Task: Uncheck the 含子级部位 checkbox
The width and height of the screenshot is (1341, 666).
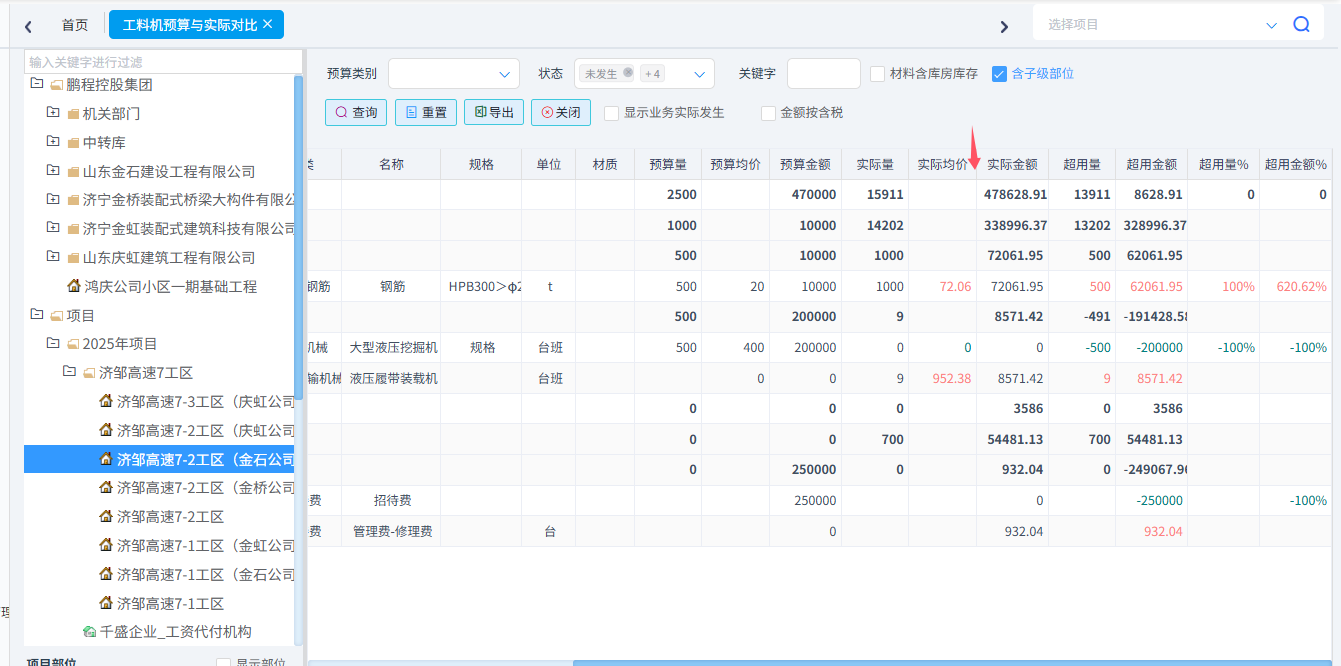Action: pos(999,73)
